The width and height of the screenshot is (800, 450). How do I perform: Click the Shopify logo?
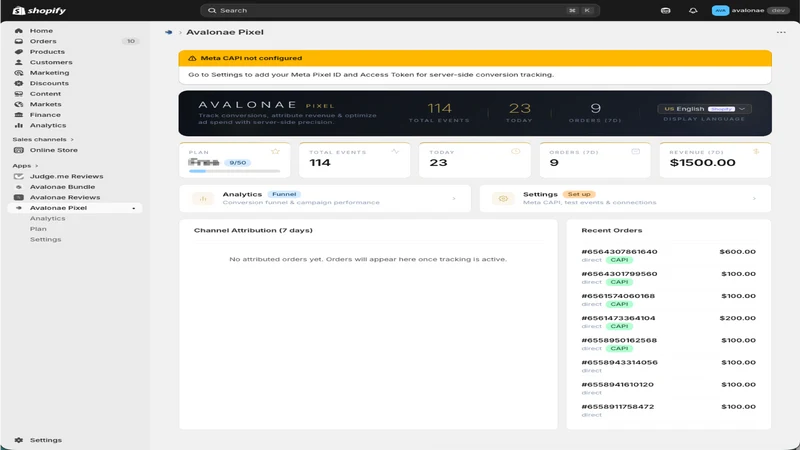39,10
